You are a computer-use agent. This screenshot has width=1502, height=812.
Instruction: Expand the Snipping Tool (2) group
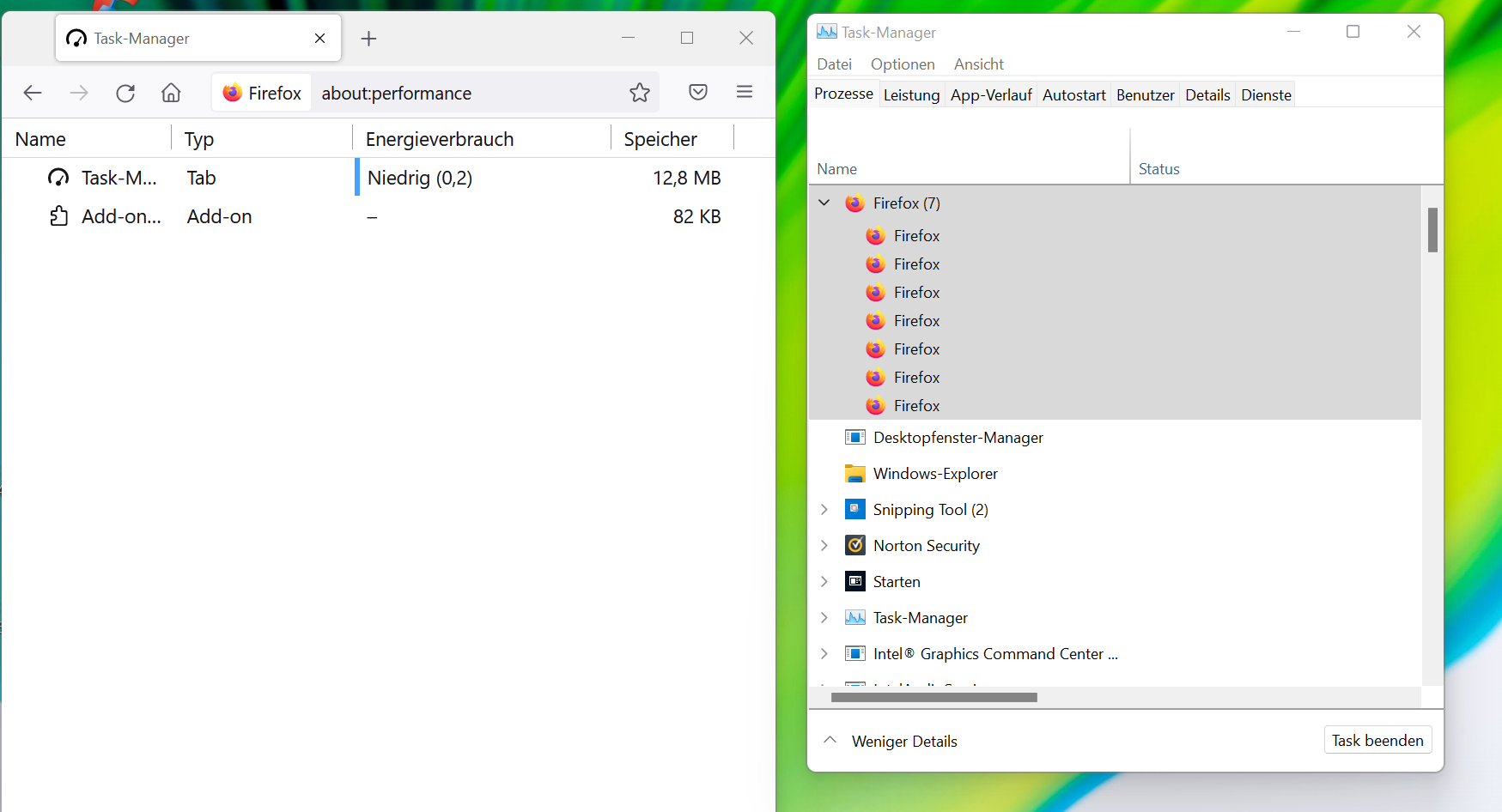(824, 510)
